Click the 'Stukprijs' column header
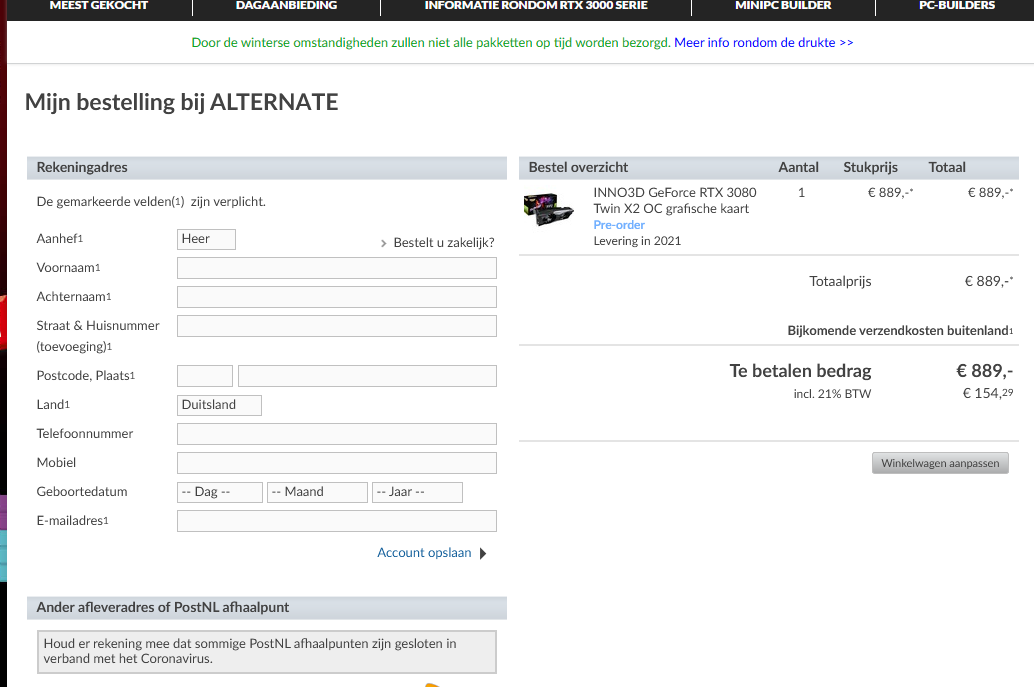1034x687 pixels. point(870,167)
